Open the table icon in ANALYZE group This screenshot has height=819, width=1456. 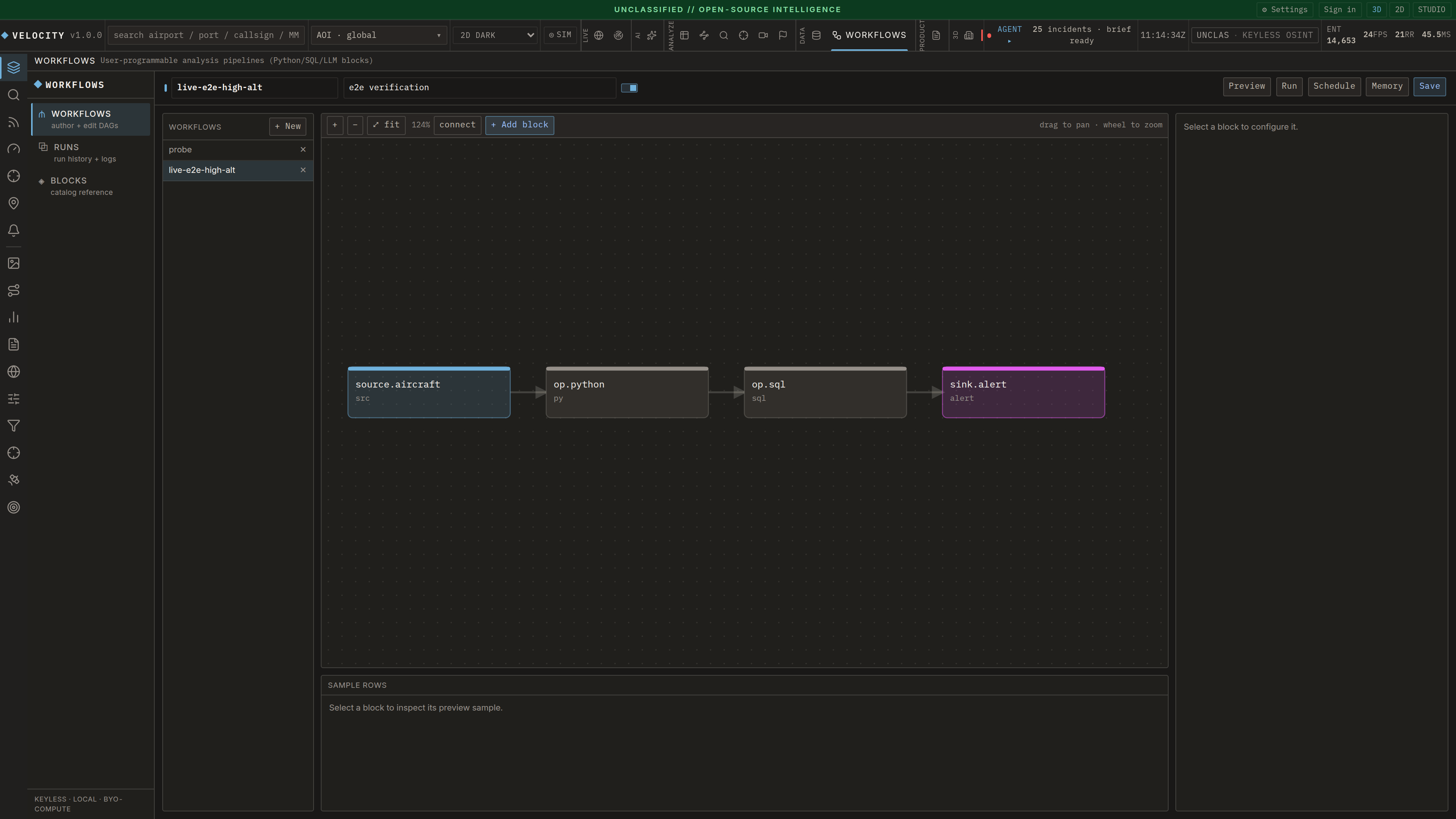[684, 35]
